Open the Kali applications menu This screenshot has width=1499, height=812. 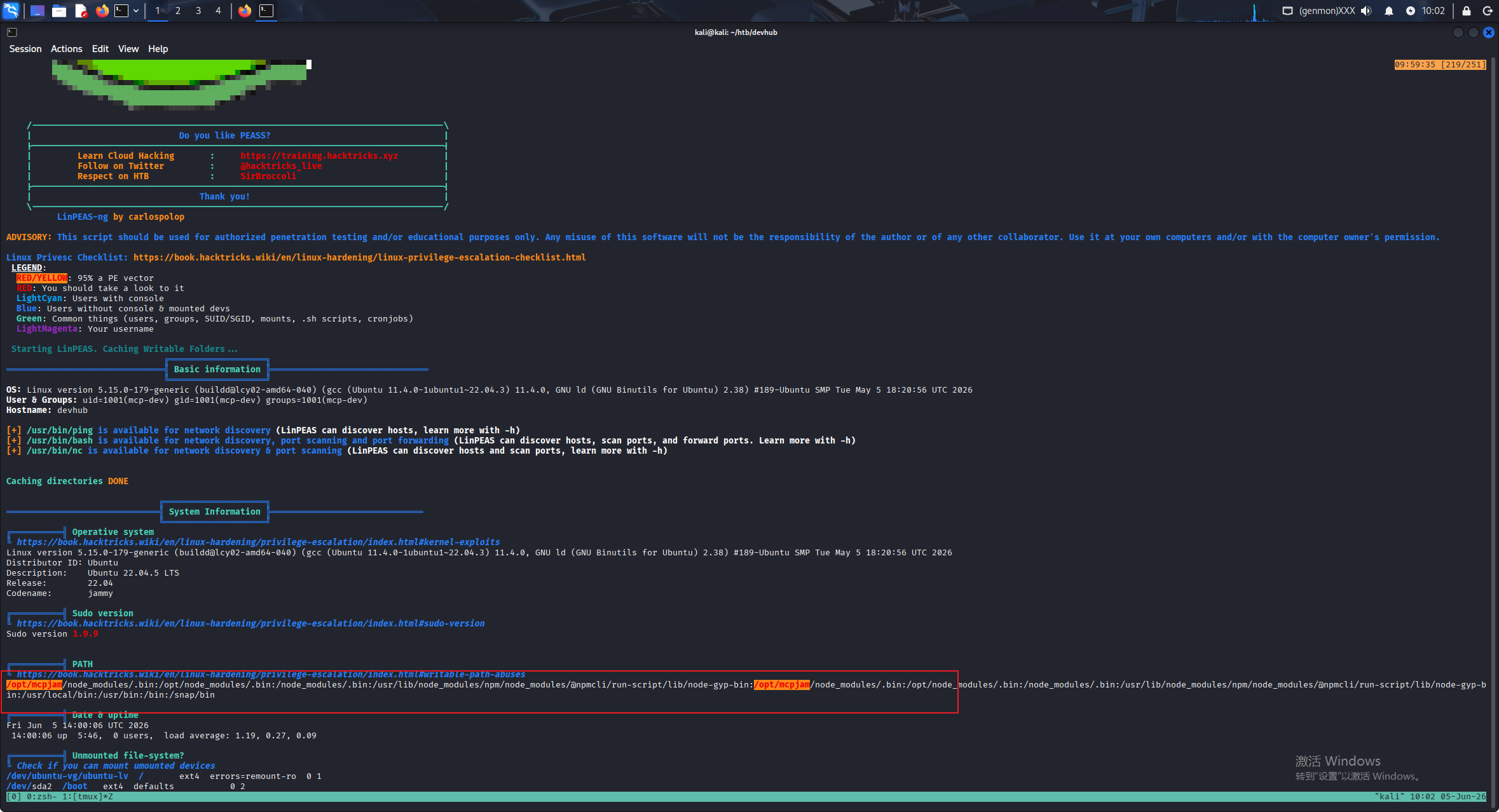[x=11, y=10]
